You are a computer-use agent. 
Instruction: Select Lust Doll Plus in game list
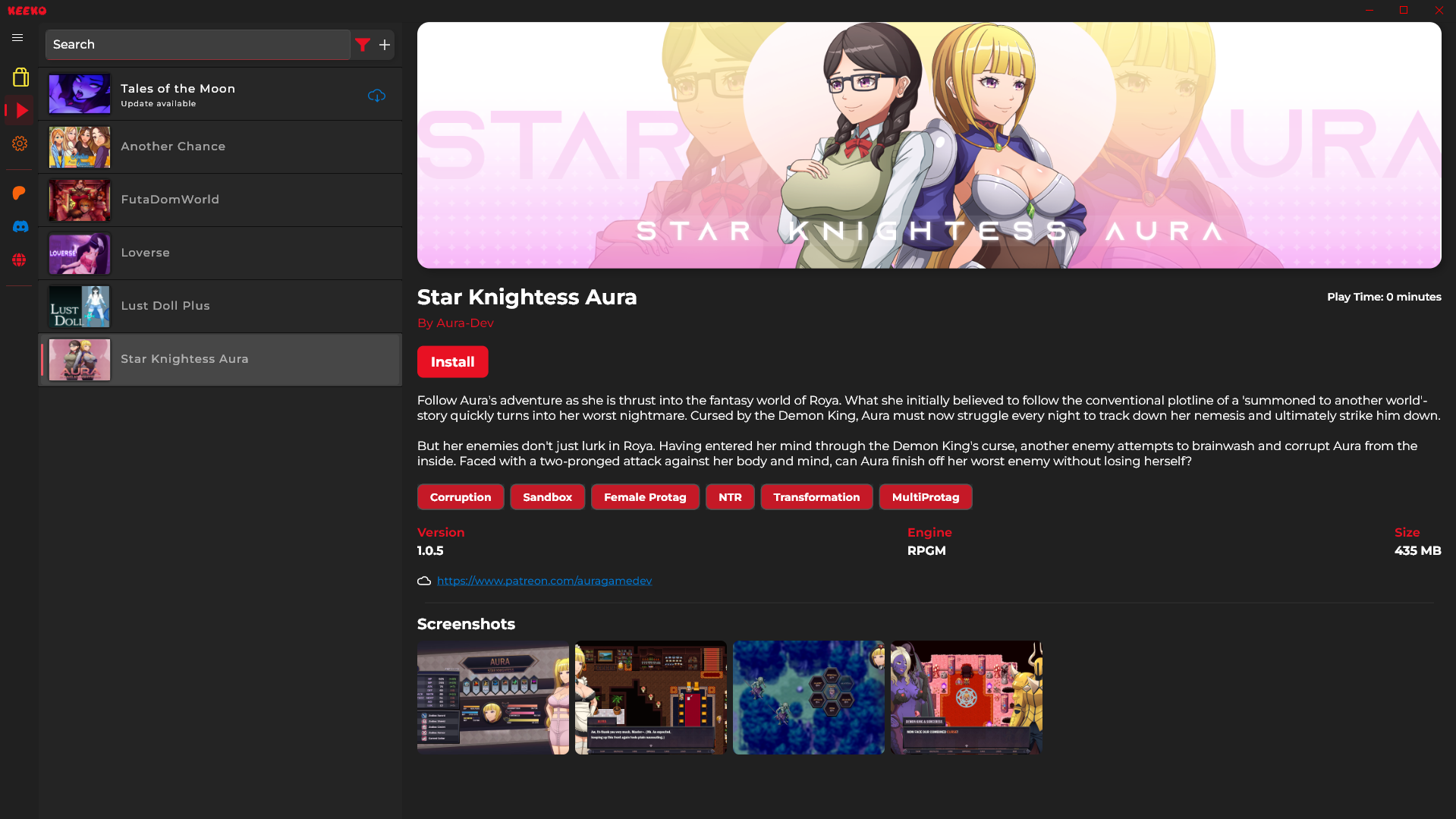click(x=220, y=307)
